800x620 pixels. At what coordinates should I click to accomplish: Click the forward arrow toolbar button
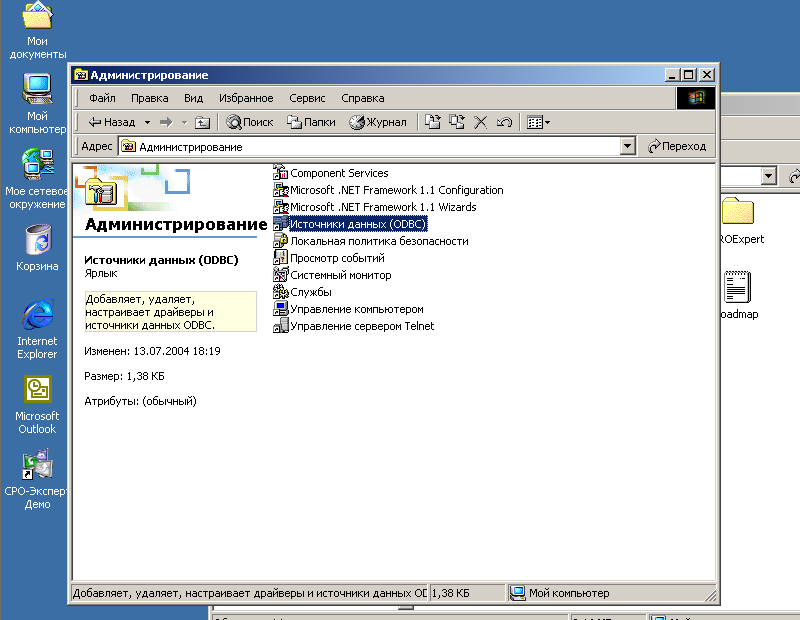(166, 122)
